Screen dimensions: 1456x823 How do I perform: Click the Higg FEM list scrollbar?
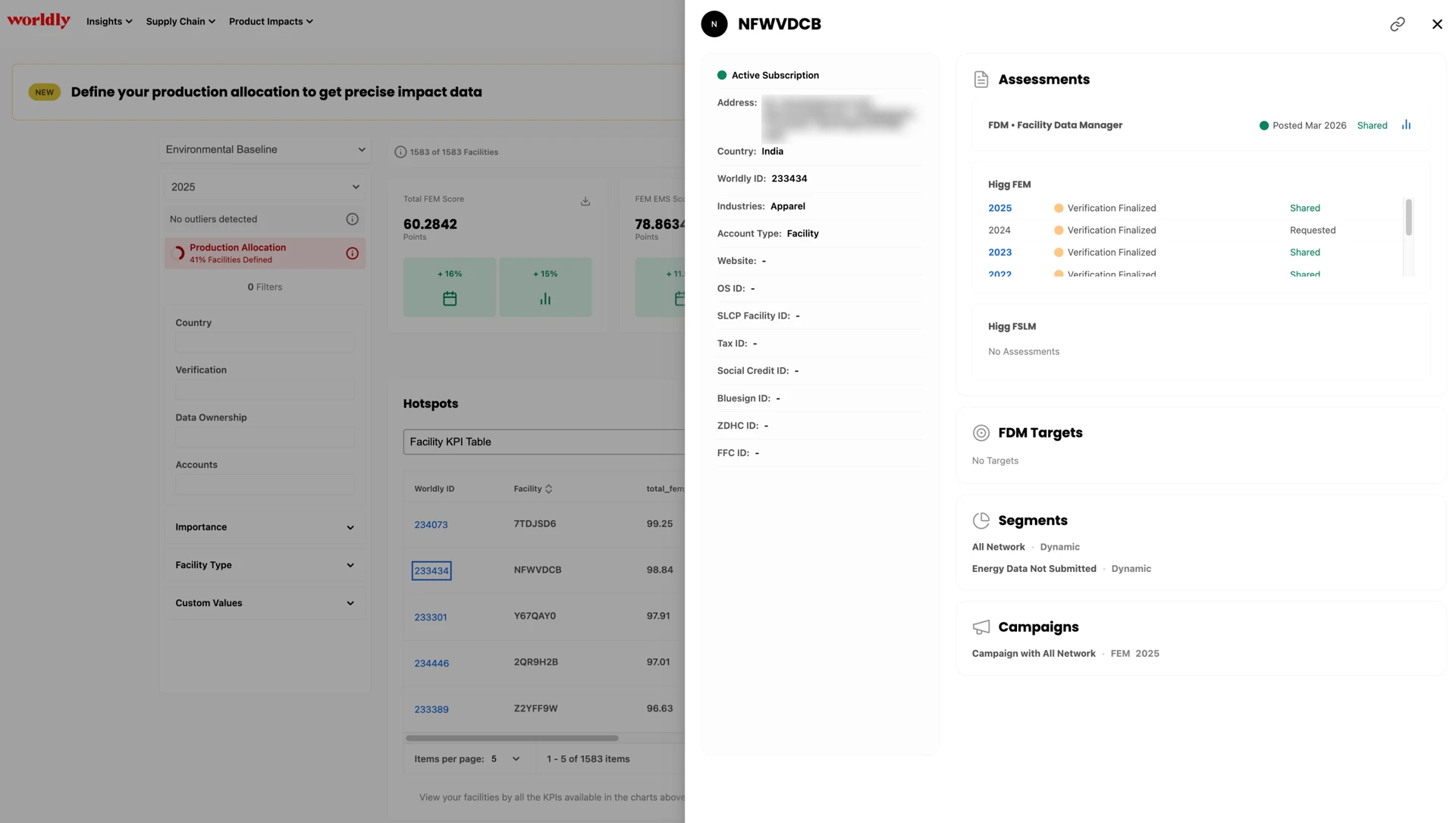point(1408,218)
